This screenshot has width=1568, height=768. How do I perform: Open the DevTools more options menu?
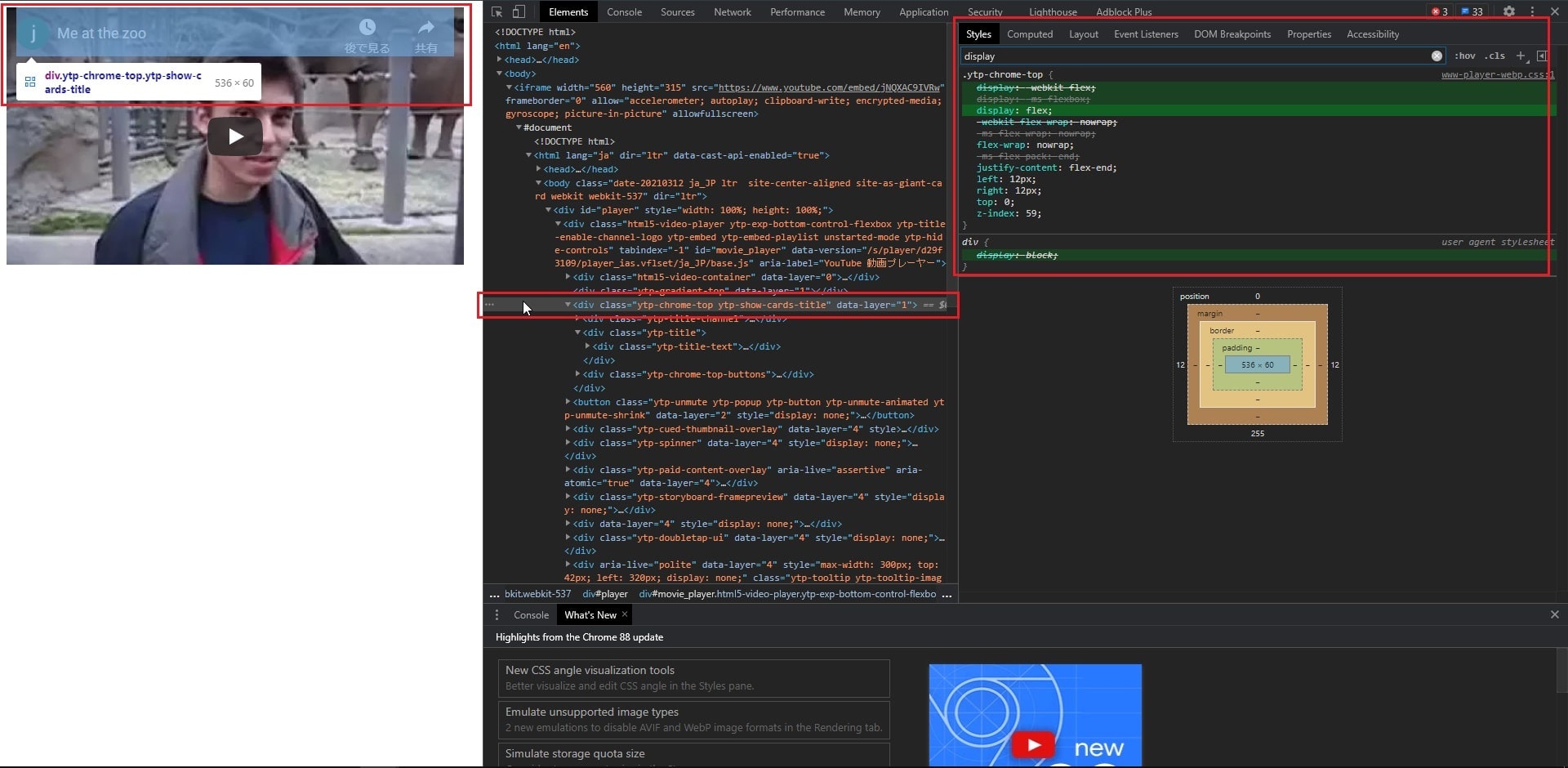(x=1532, y=11)
